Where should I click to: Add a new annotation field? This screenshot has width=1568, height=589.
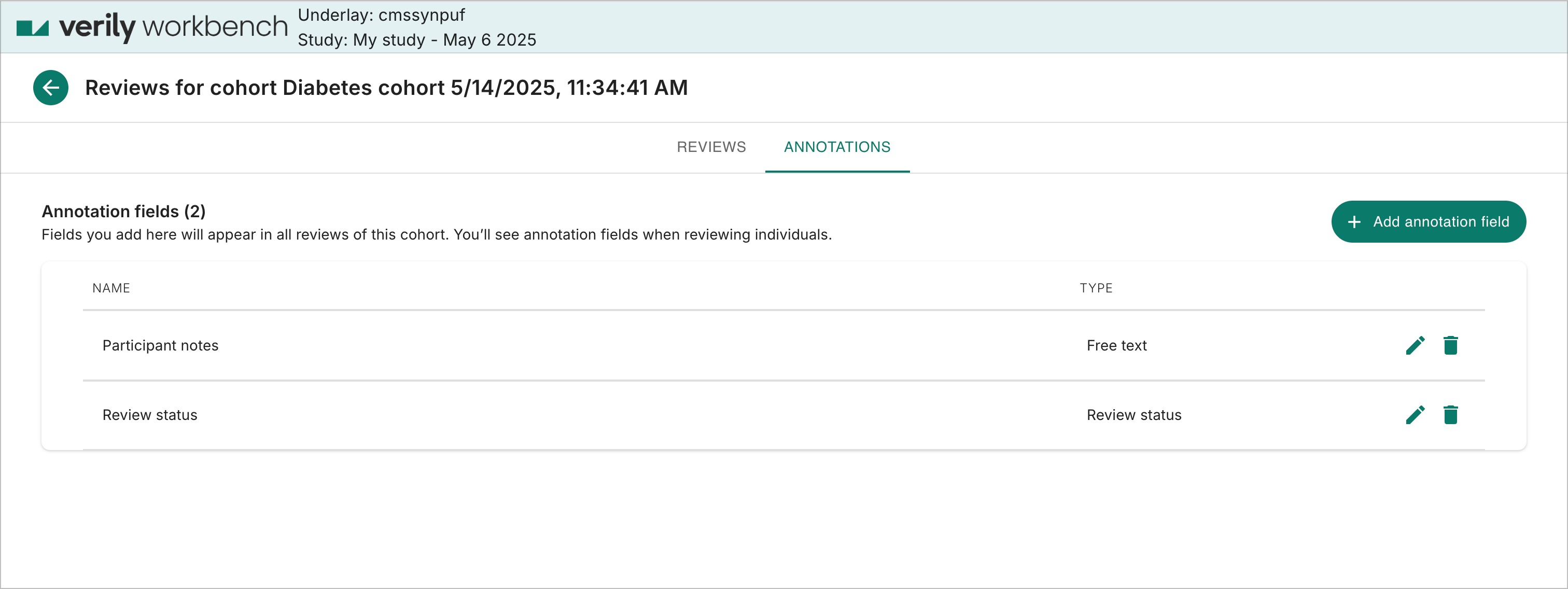tap(1428, 221)
